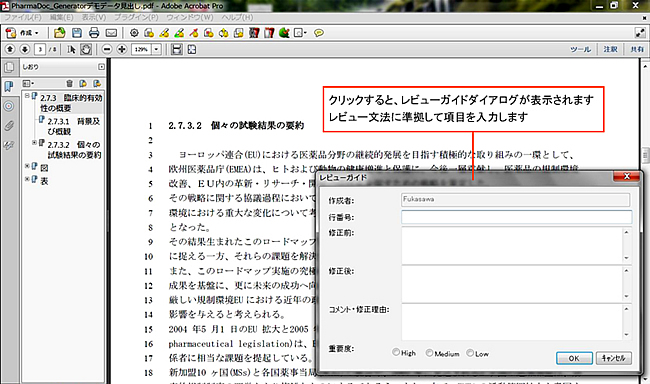This screenshot has width=650, height=384.
Task: Click the new bookmark icon
Action: [x=83, y=83]
